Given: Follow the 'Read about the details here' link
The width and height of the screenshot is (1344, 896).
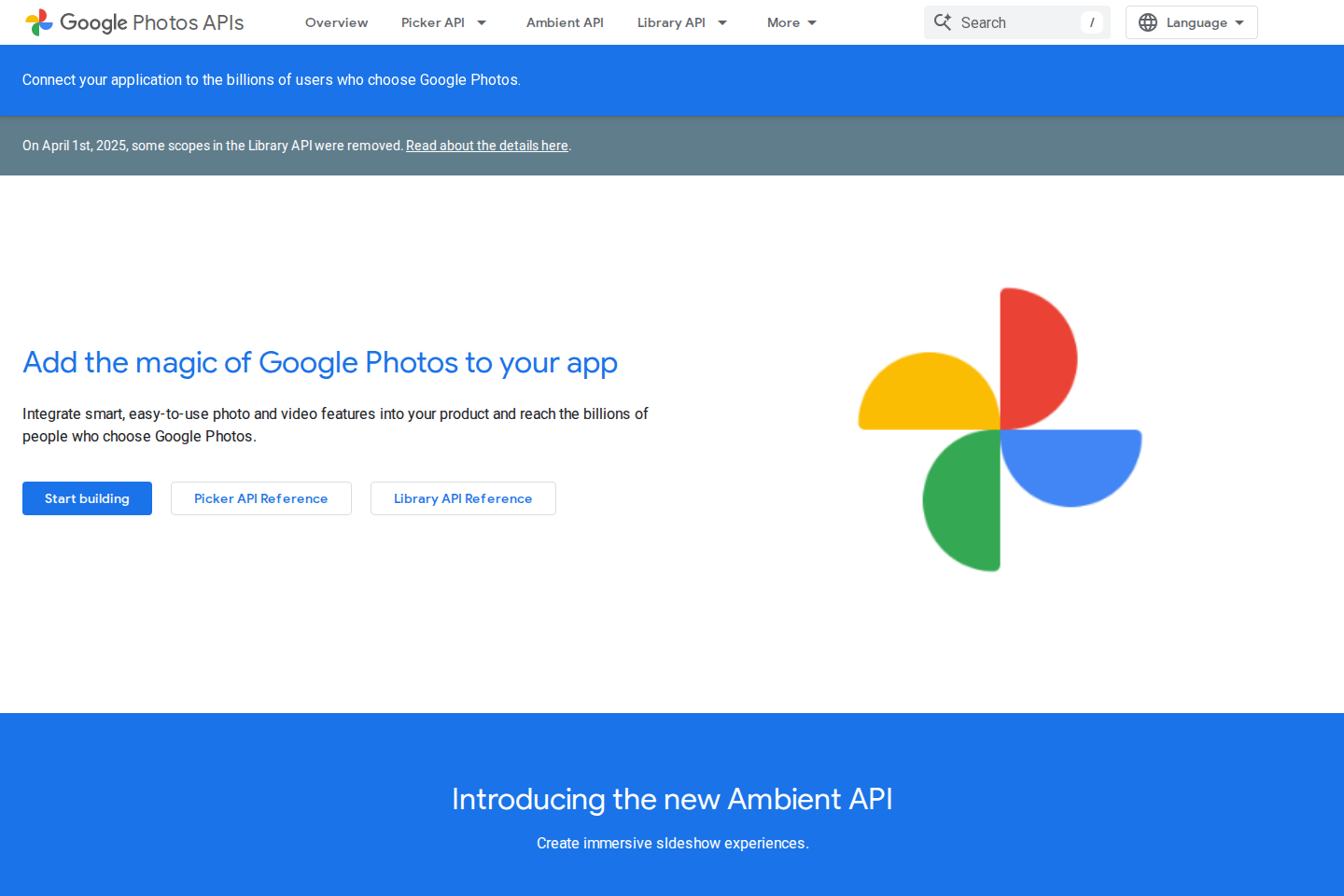Looking at the screenshot, I should [x=486, y=146].
